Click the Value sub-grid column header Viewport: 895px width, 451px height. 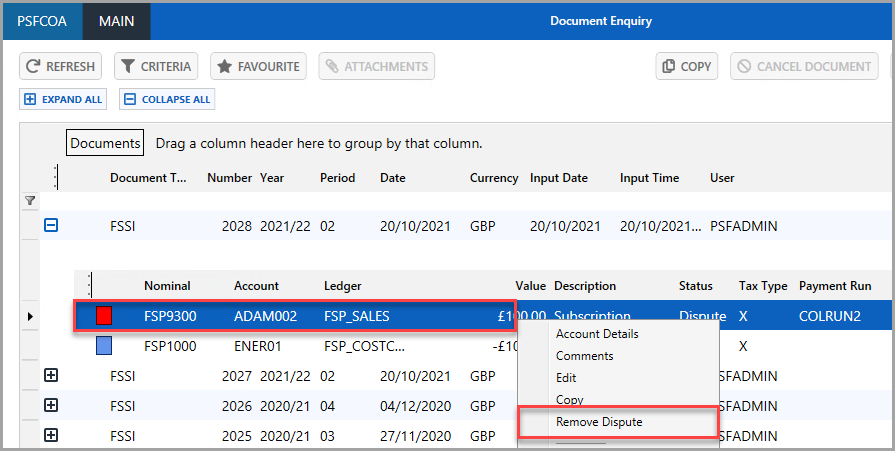531,286
